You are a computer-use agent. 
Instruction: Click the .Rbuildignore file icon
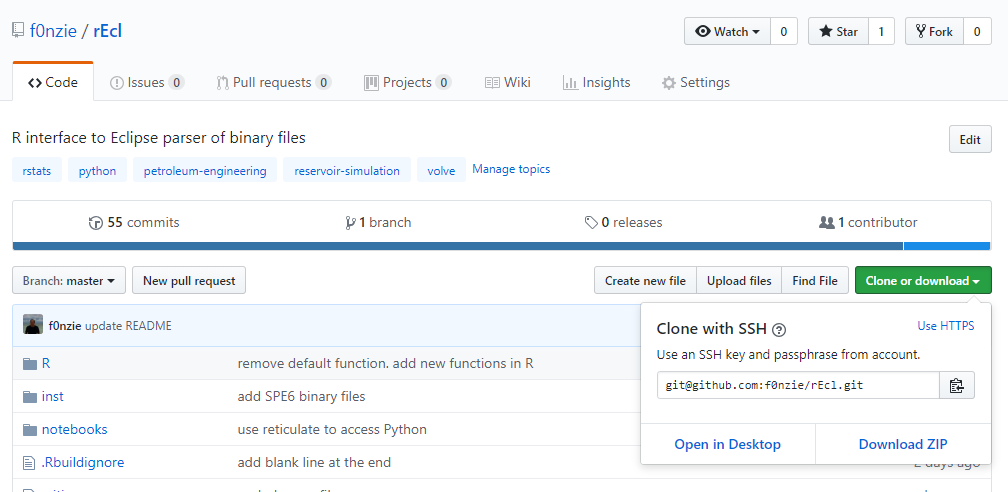click(29, 462)
